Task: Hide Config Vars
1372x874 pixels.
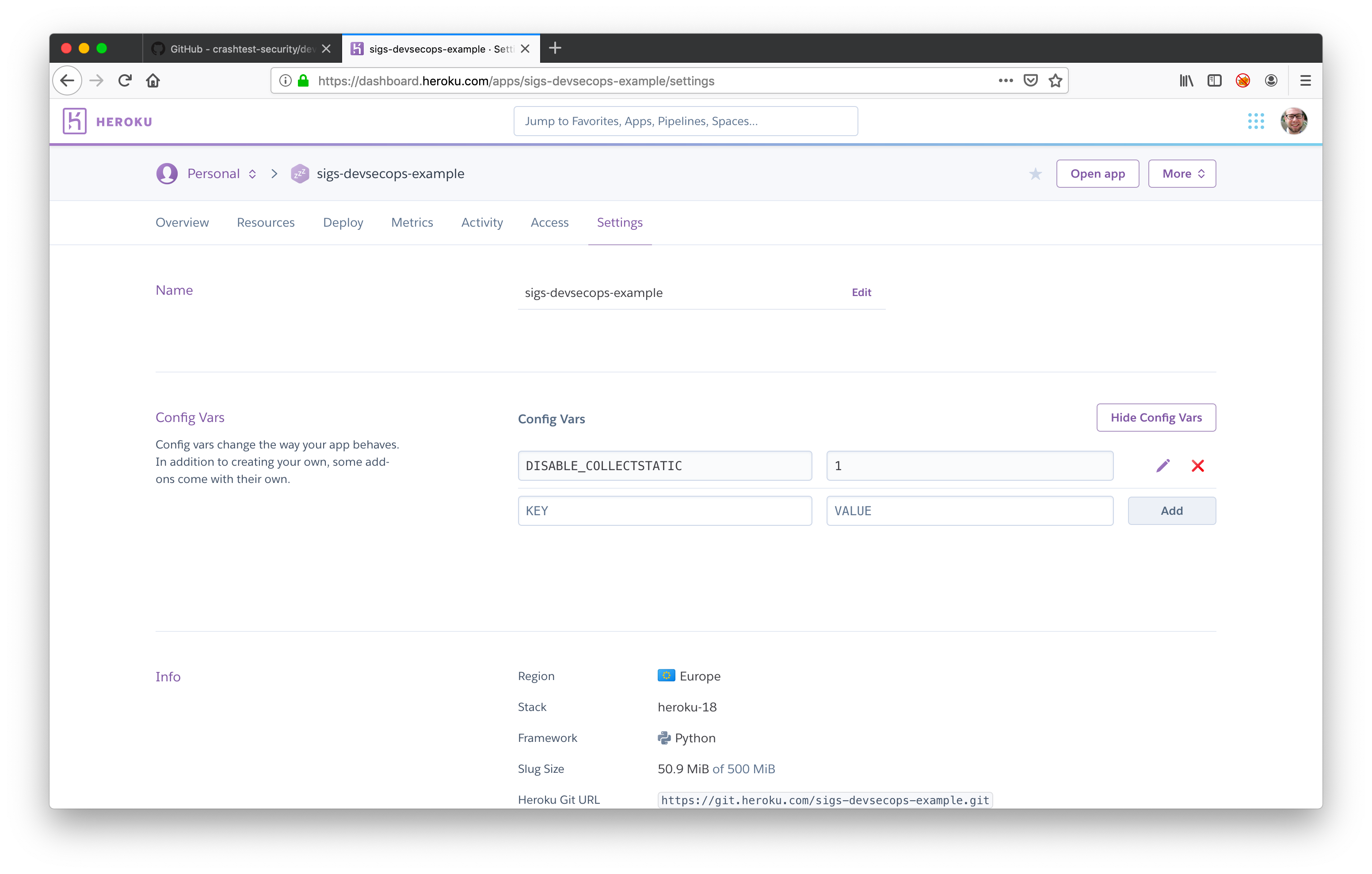Action: coord(1155,418)
